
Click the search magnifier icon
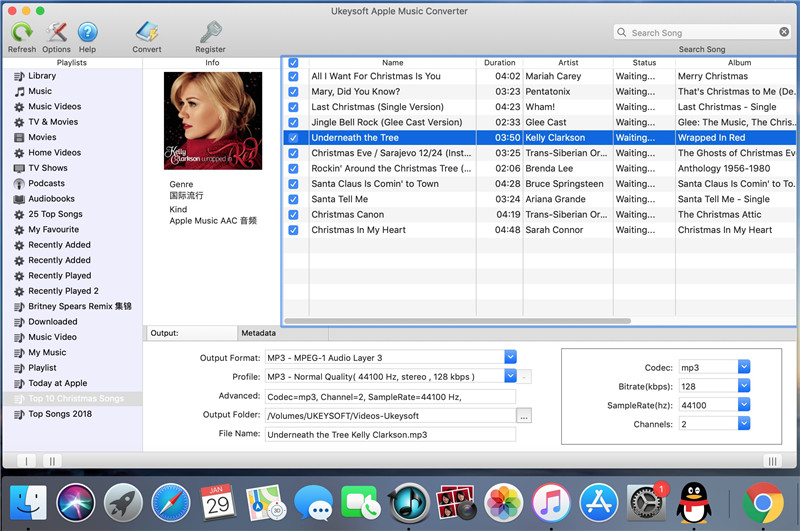[x=621, y=32]
